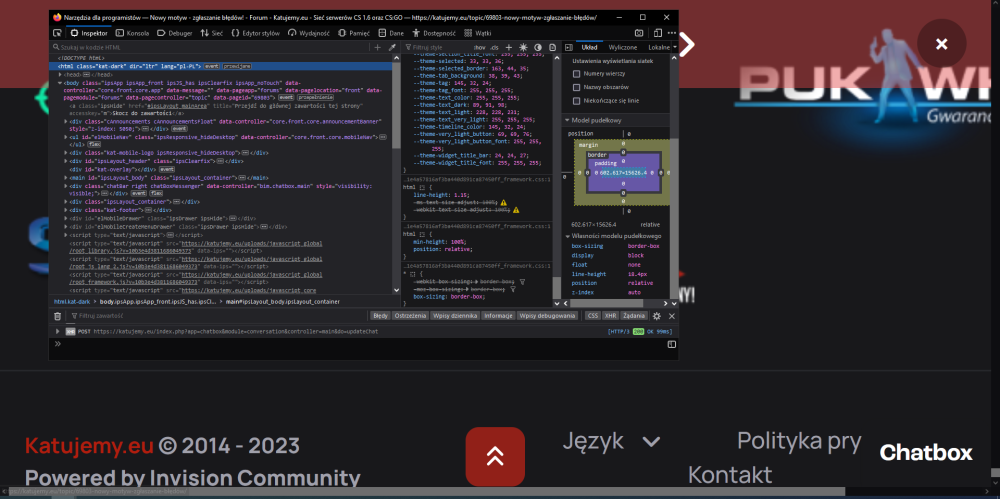
Task: Focus the Szukaj w kodzie HTML search field
Action: tap(210, 47)
